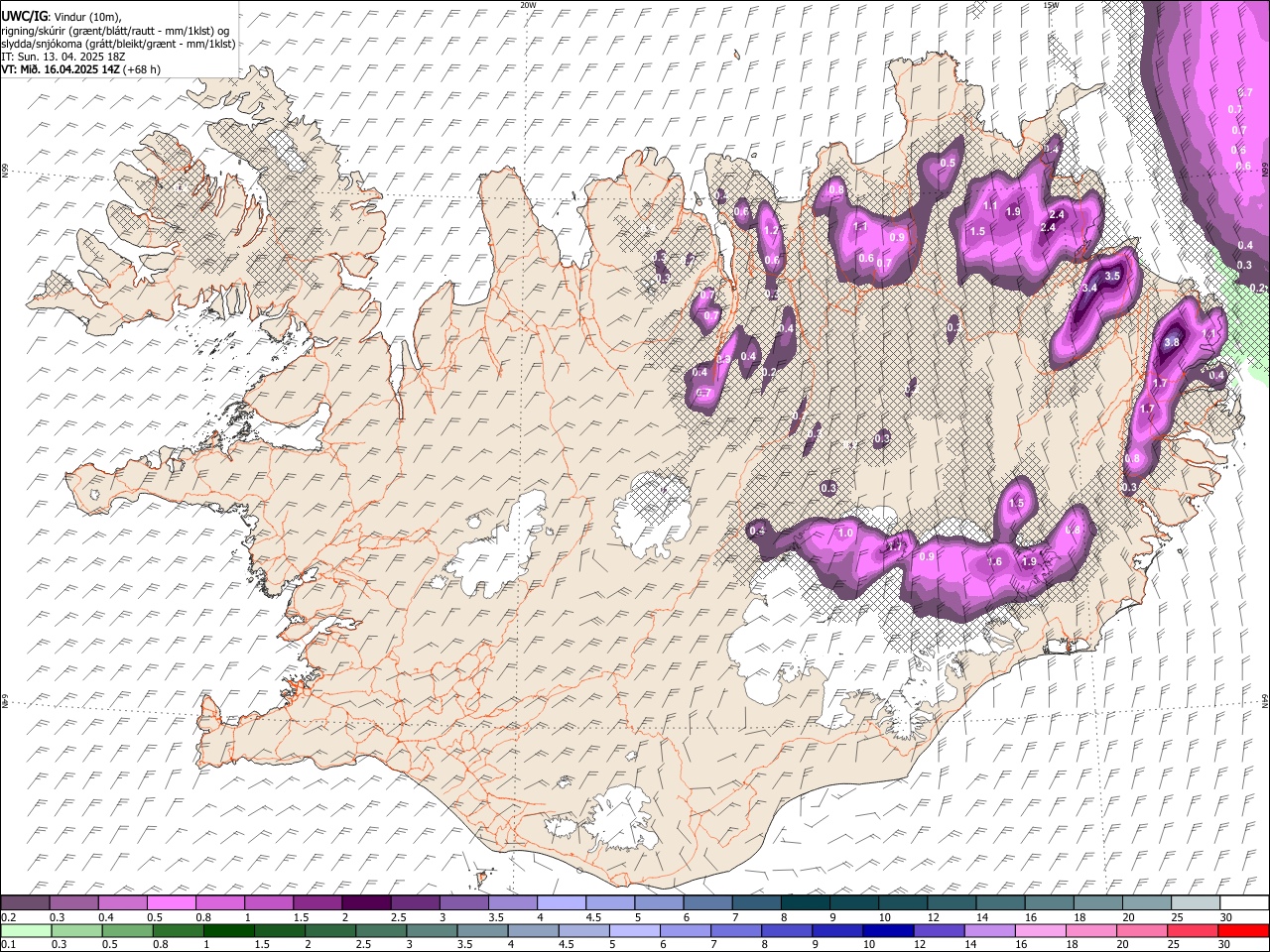Screen dimensions: 1270x952
Task: Select the 1.5 purple swatch in the snow legend
Action: pos(317,902)
